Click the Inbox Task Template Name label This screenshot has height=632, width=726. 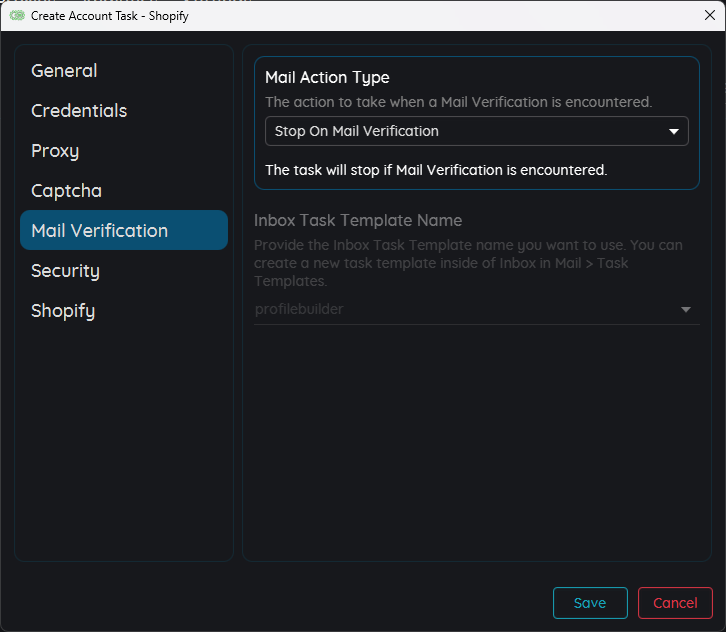point(357,221)
